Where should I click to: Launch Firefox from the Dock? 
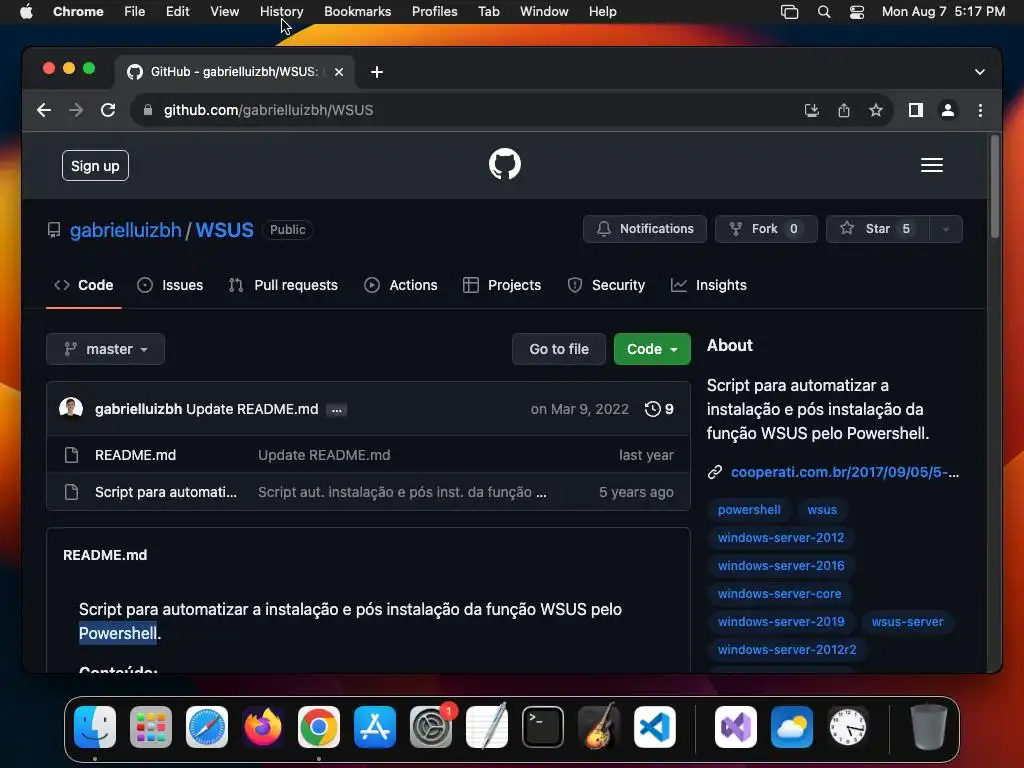[263, 726]
